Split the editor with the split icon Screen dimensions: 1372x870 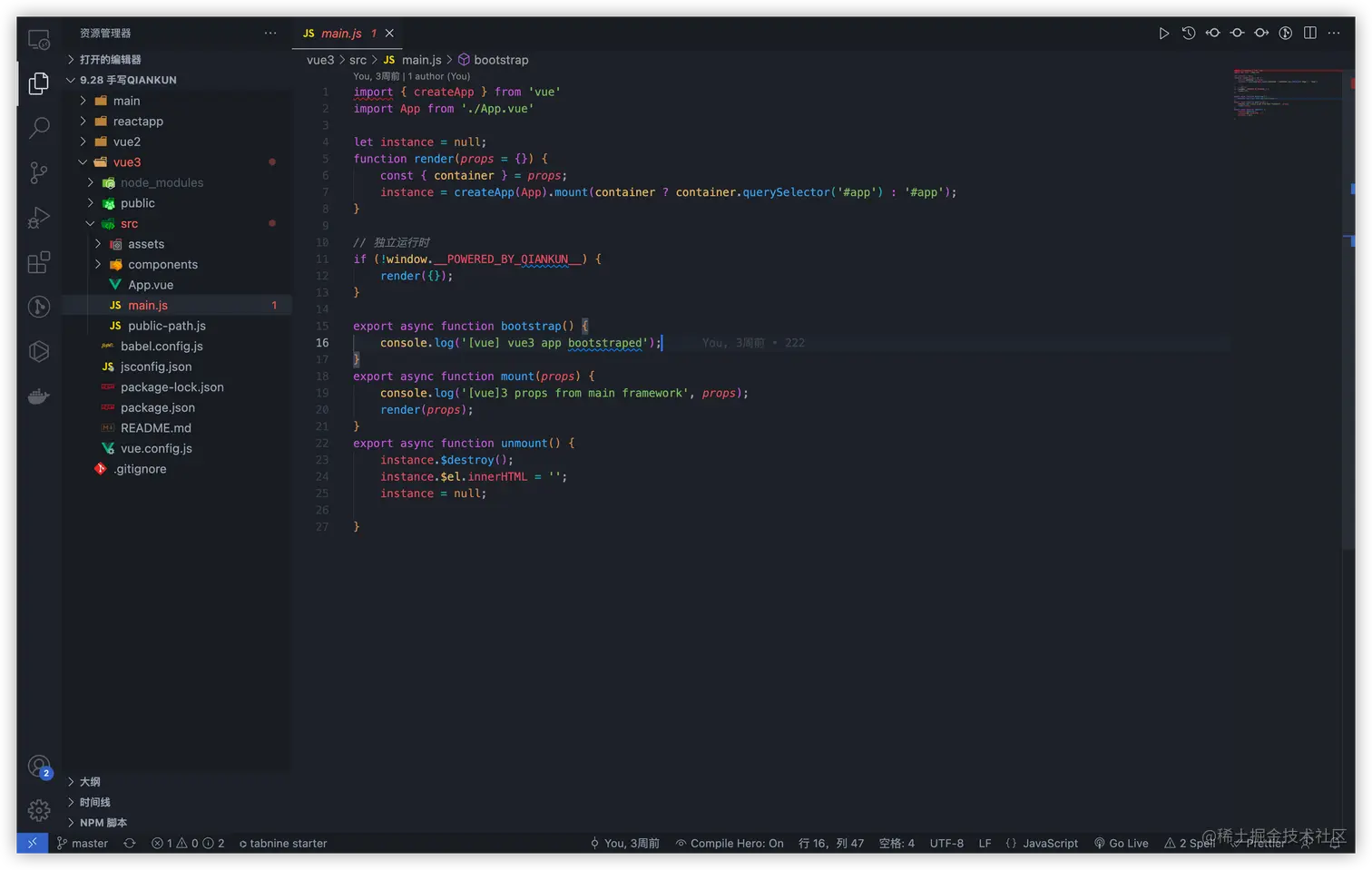coord(1310,34)
